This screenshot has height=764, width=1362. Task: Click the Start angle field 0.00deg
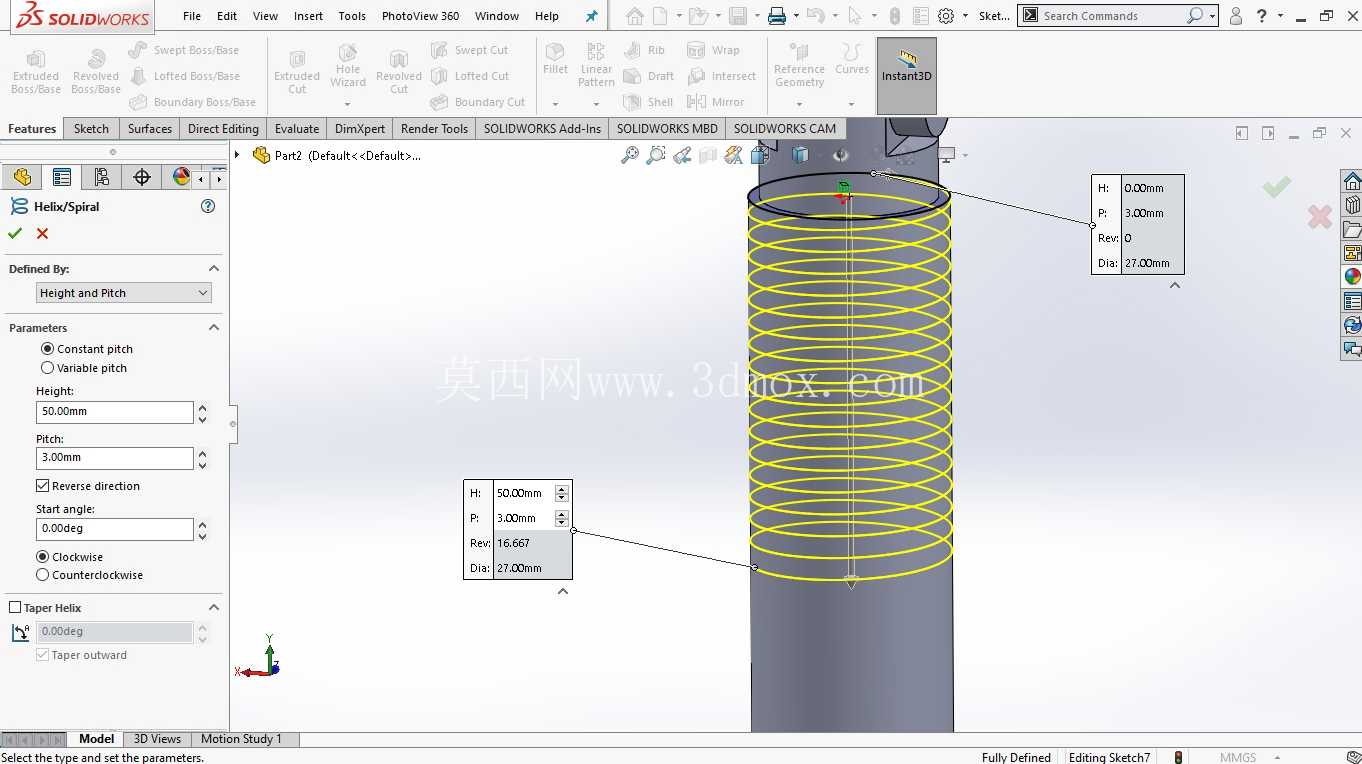[x=114, y=529]
